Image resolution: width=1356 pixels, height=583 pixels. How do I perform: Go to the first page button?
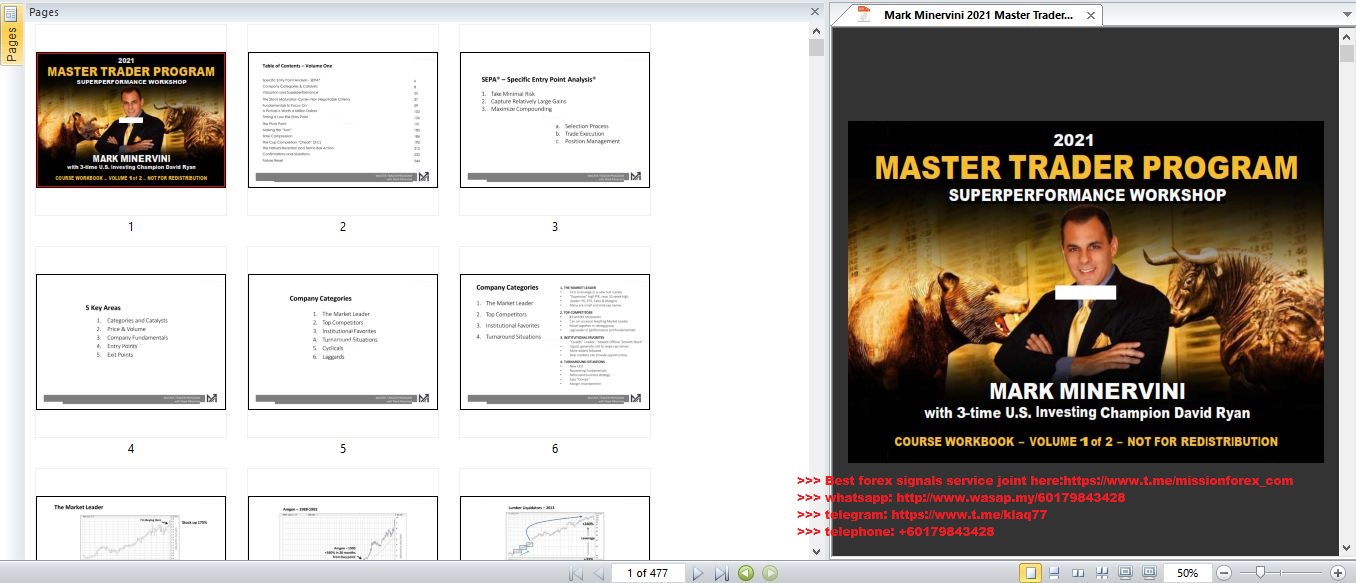click(x=576, y=573)
